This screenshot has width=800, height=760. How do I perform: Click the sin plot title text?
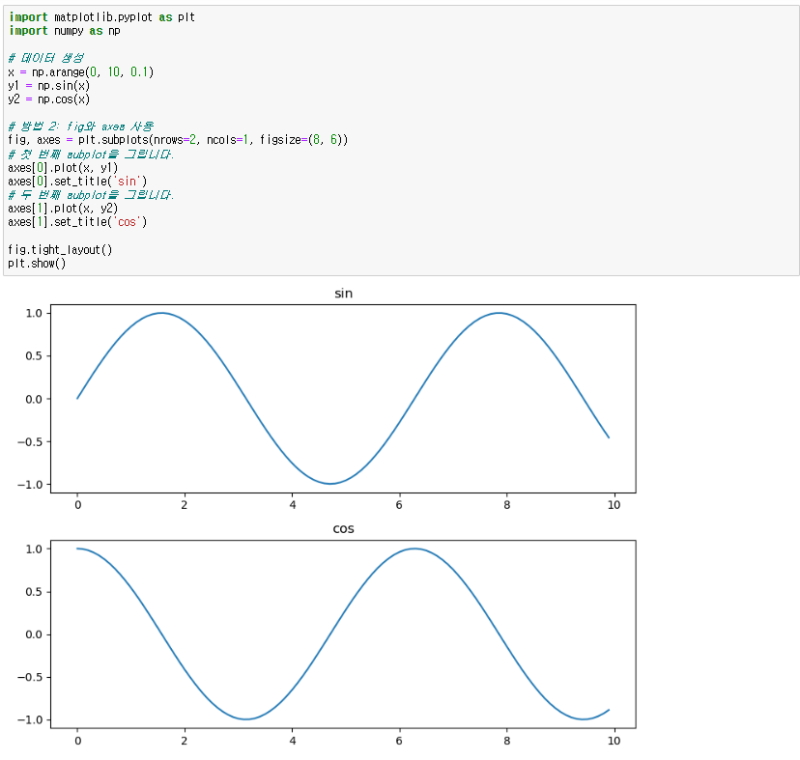pyautogui.click(x=344, y=293)
